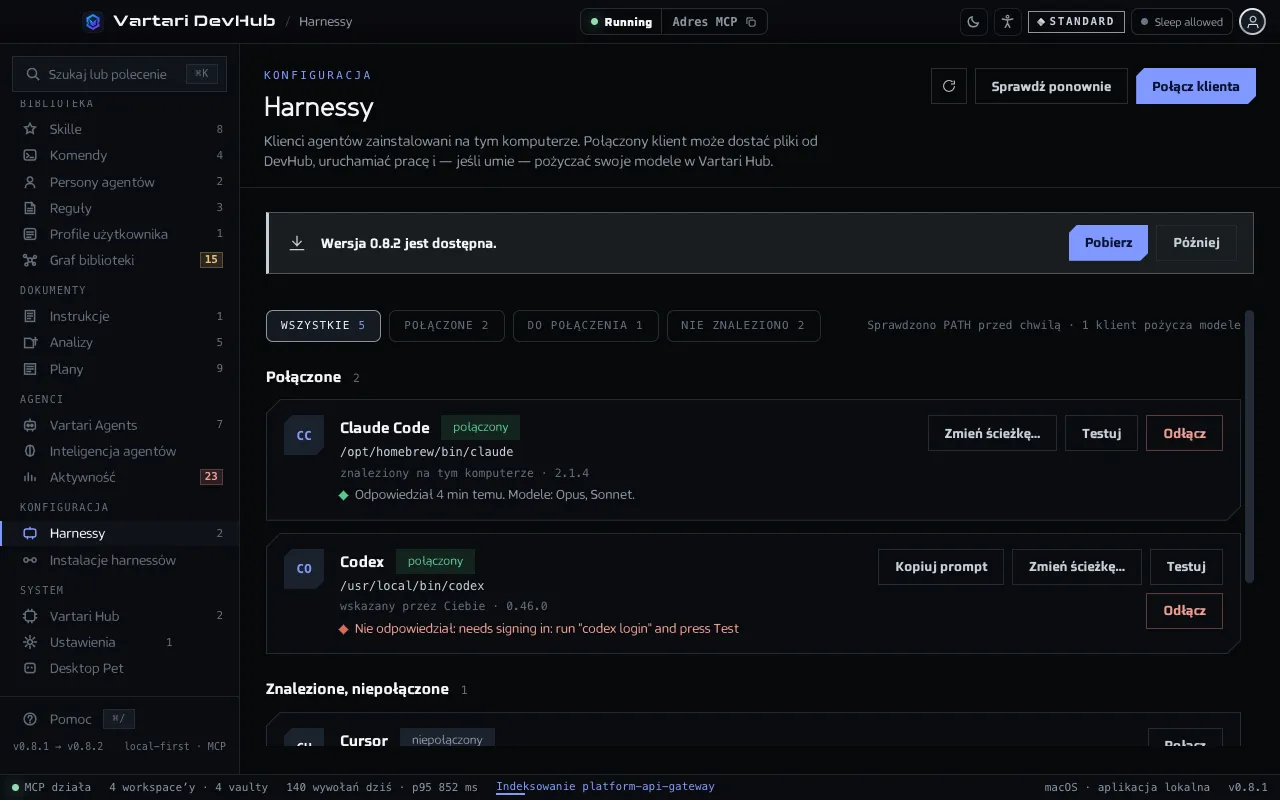1280x800 pixels.
Task: Click the Sprawdź ponownie button
Action: tap(1051, 86)
